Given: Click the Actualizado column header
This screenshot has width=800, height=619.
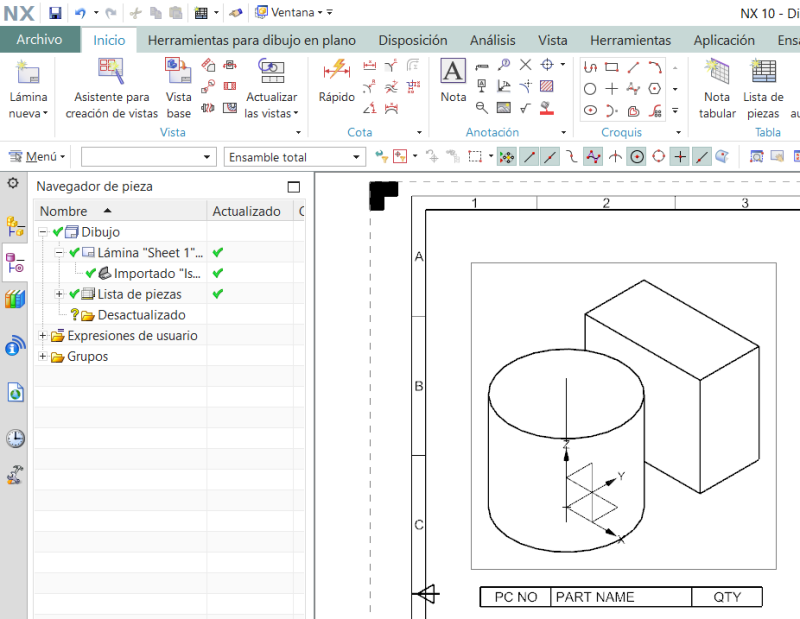Looking at the screenshot, I should [249, 211].
